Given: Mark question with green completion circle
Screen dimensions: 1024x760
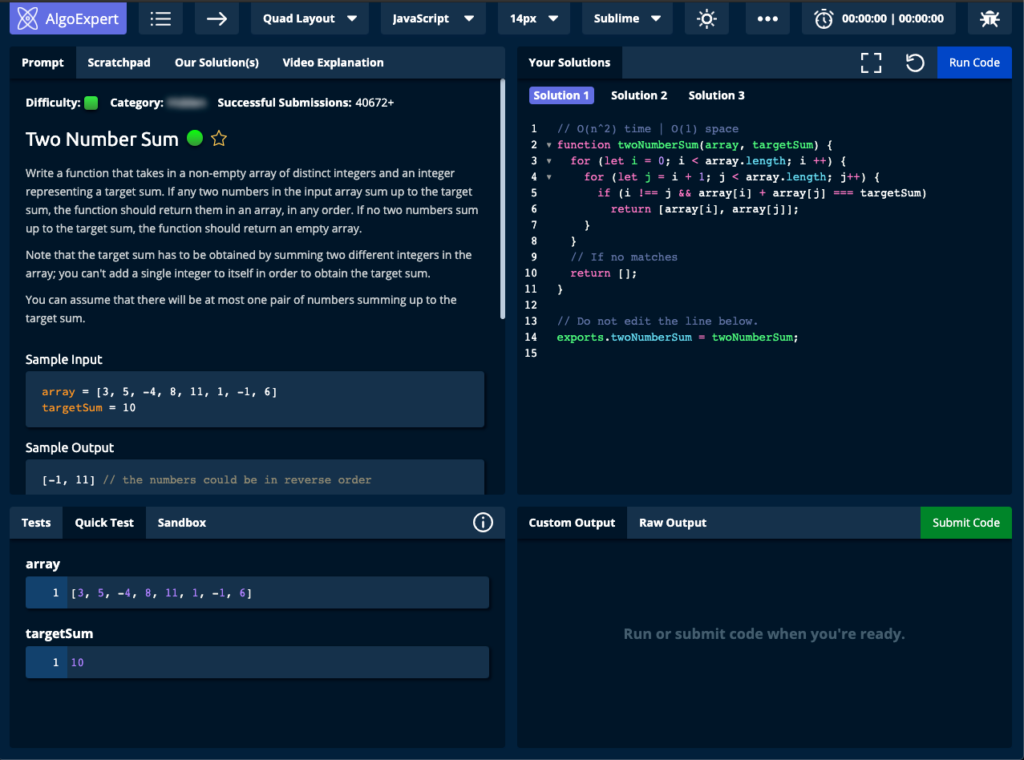Looking at the screenshot, I should (x=195, y=138).
